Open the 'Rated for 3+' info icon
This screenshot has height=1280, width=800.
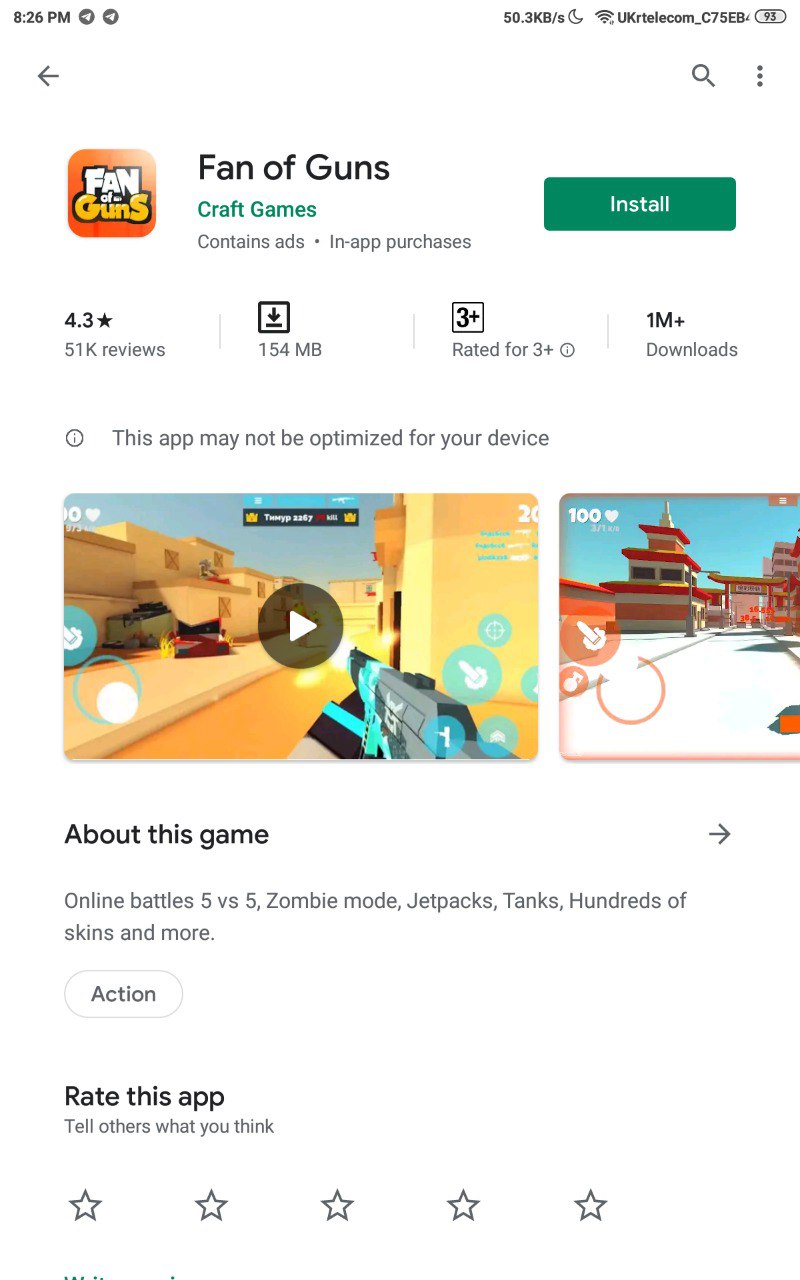(567, 350)
